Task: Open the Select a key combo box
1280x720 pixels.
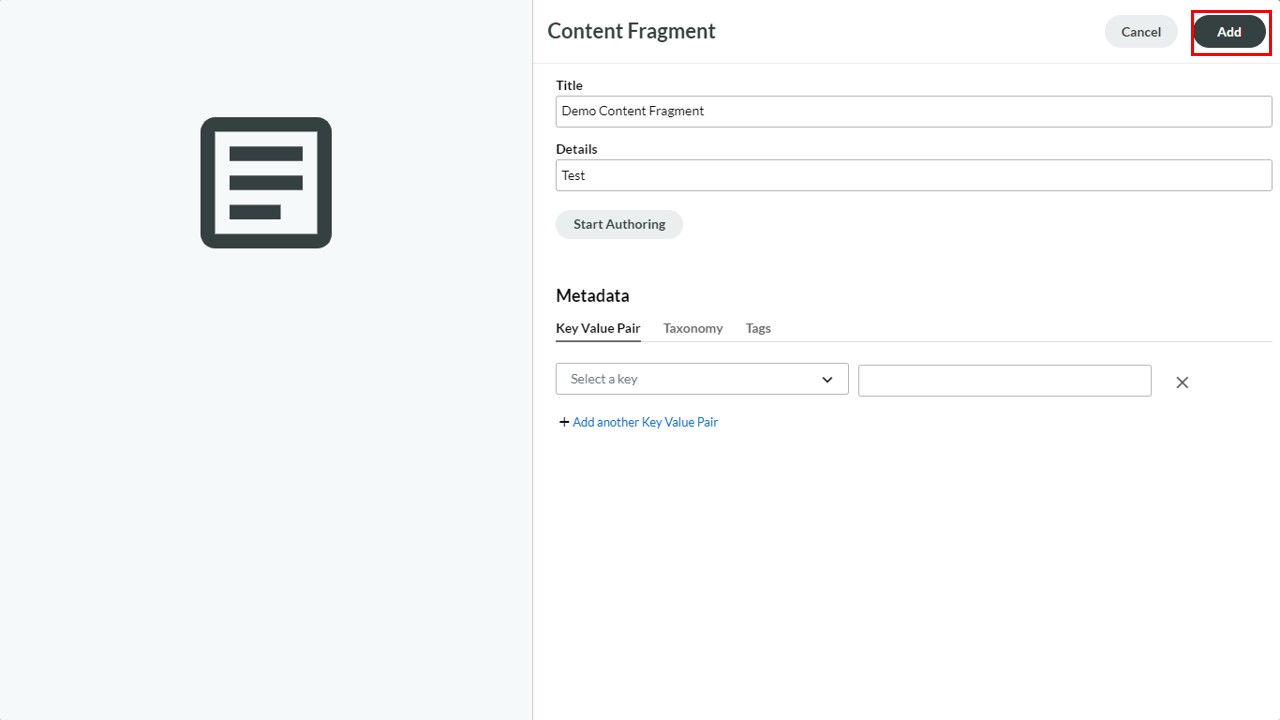Action: [702, 379]
